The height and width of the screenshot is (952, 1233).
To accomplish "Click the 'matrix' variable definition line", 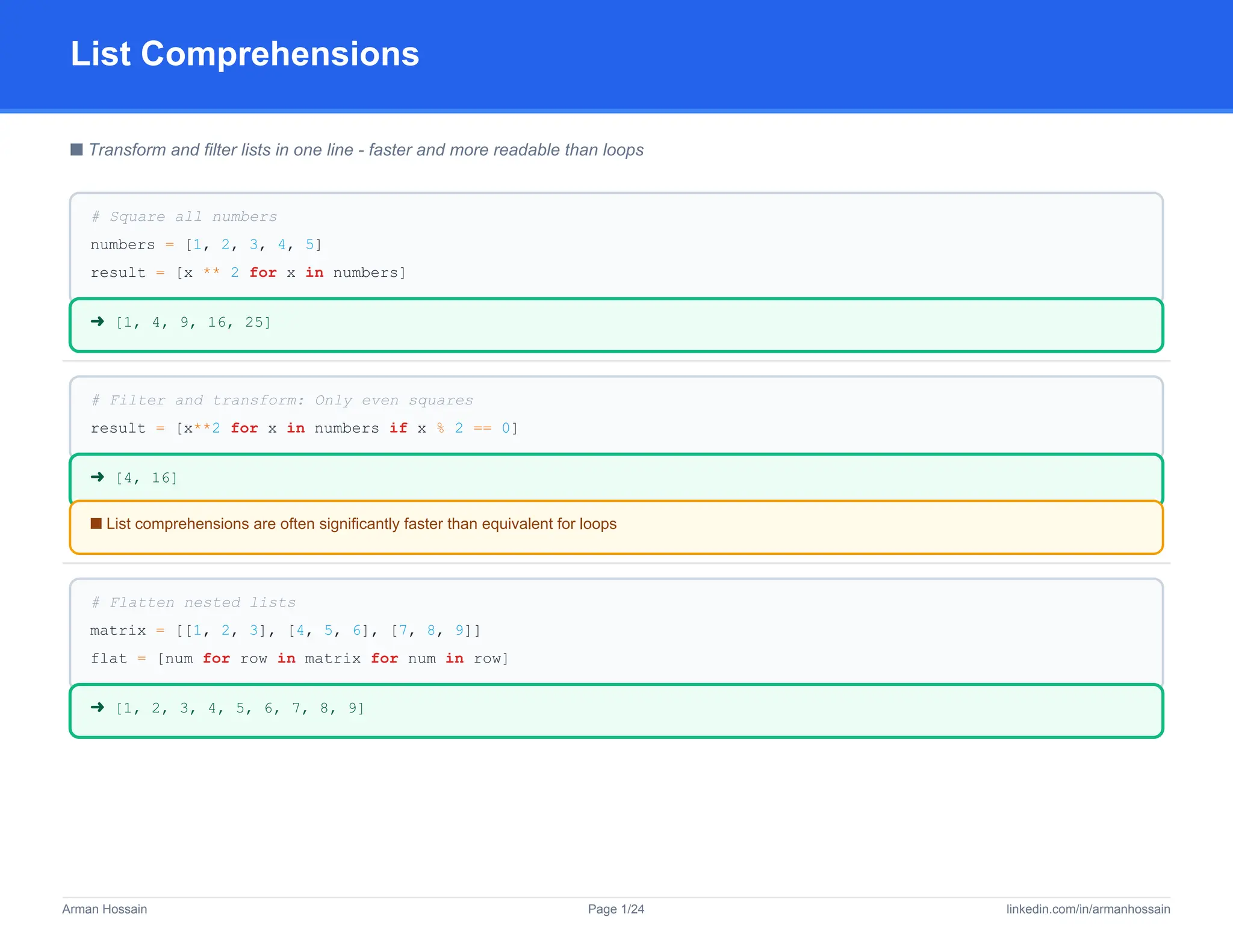I will [285, 630].
